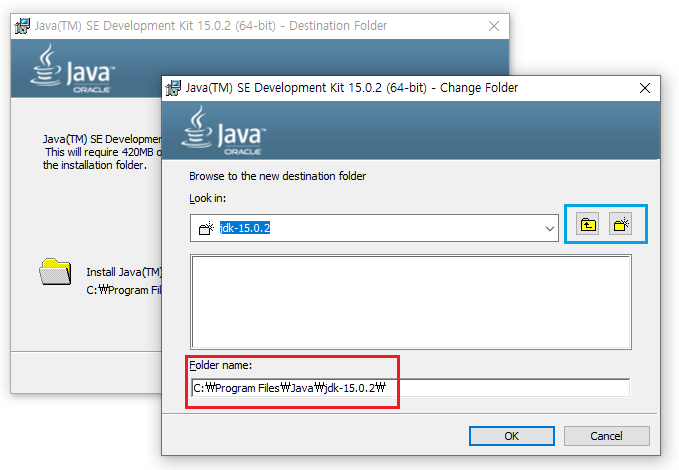Click the 'Folder name:' label
Viewport: 679px width, 470px height.
[x=220, y=365]
